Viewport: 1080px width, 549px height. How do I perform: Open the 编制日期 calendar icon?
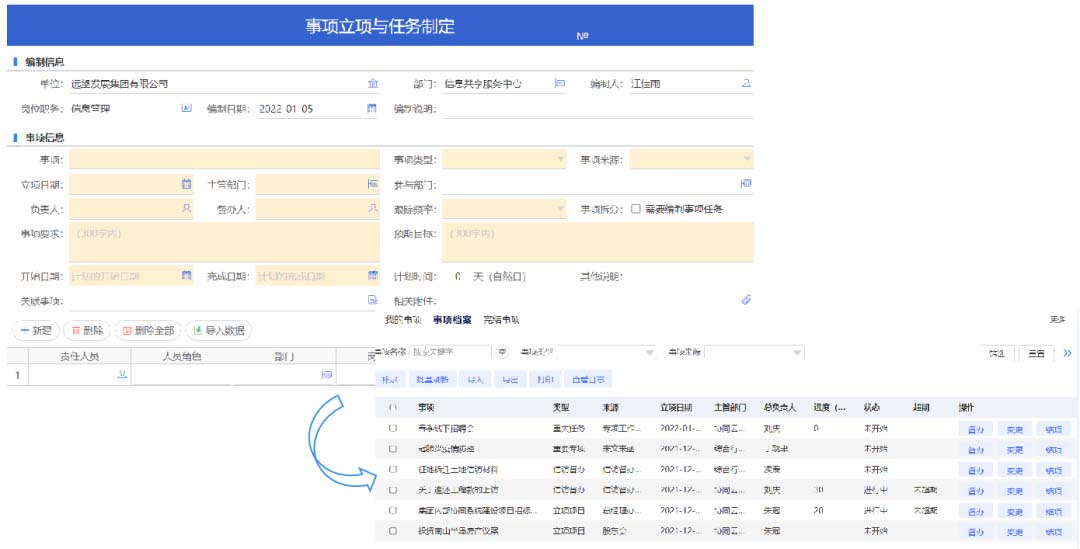pos(373,108)
